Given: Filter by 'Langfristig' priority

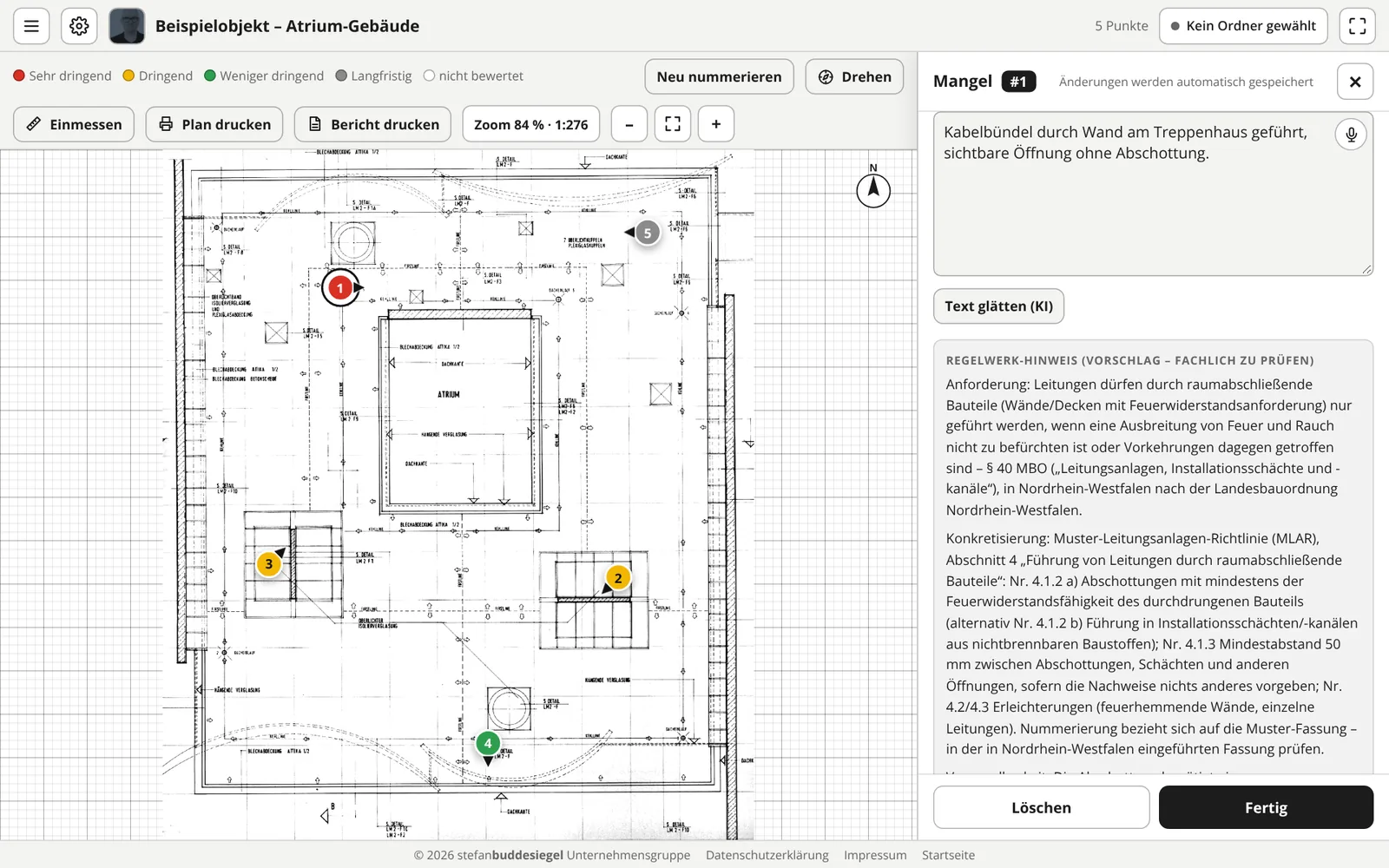Looking at the screenshot, I should click(x=373, y=76).
